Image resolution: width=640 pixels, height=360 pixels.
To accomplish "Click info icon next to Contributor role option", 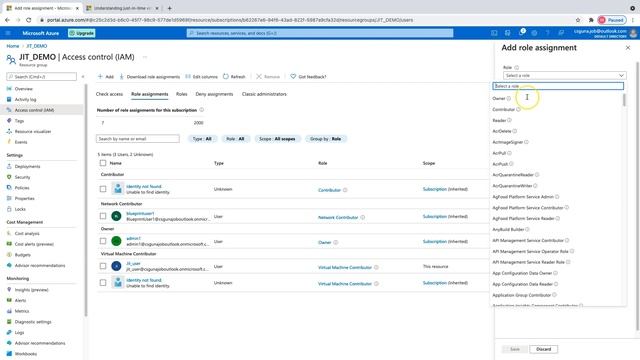I will [518, 109].
